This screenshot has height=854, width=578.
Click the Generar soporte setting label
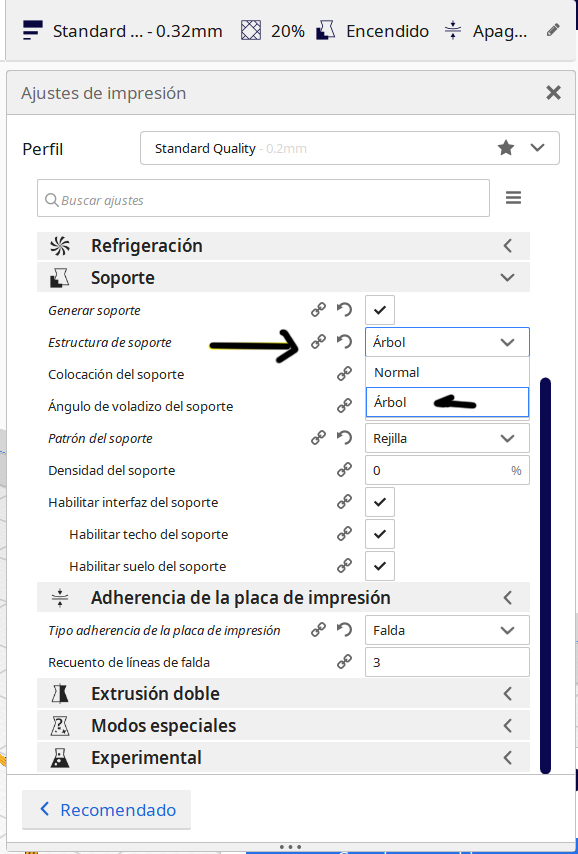pos(94,310)
